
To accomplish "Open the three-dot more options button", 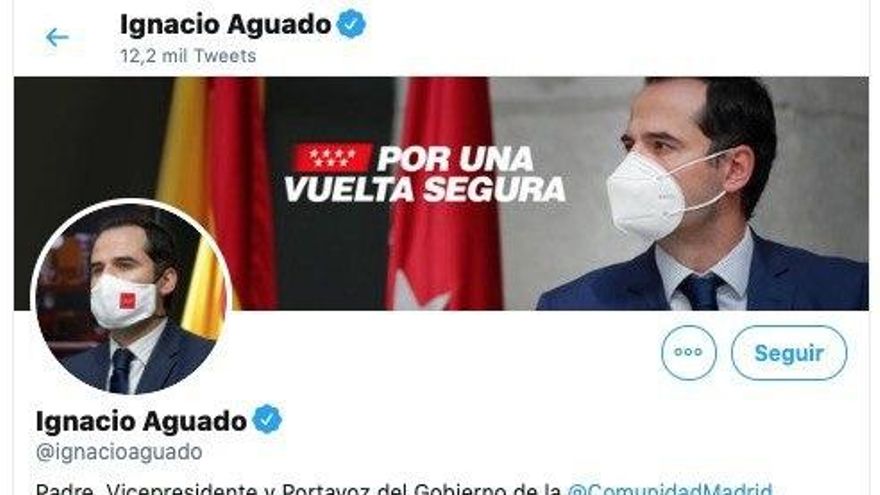I will 689,352.
